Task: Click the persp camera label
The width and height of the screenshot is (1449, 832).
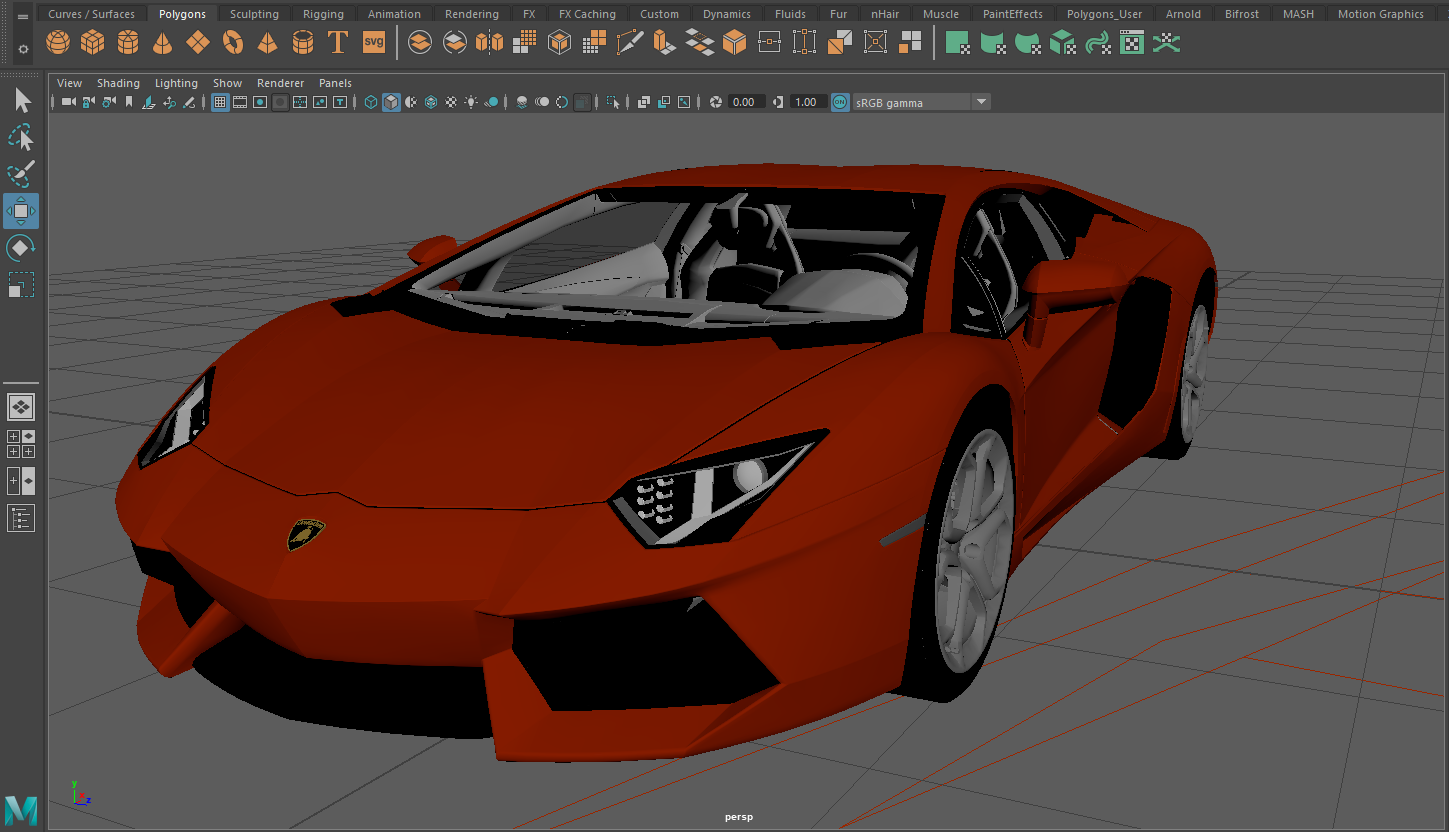Action: [x=739, y=817]
